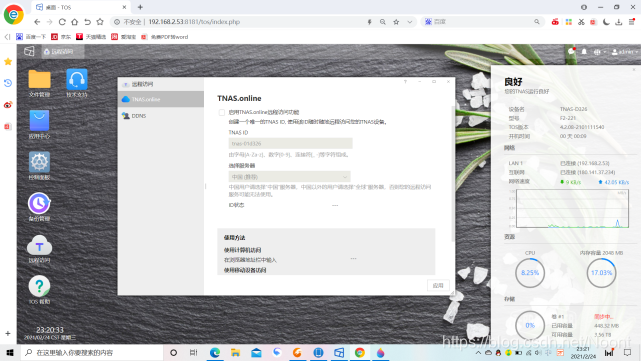Open a new browser tab with plus
Screen dimensions: 641x361
(140, 7)
